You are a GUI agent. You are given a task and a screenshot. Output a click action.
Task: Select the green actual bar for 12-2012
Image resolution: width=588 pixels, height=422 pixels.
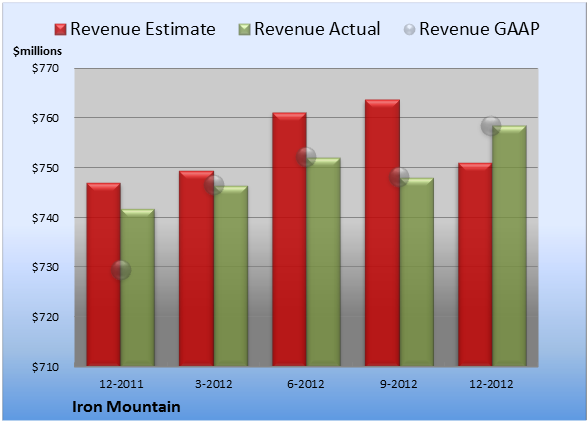(509, 246)
